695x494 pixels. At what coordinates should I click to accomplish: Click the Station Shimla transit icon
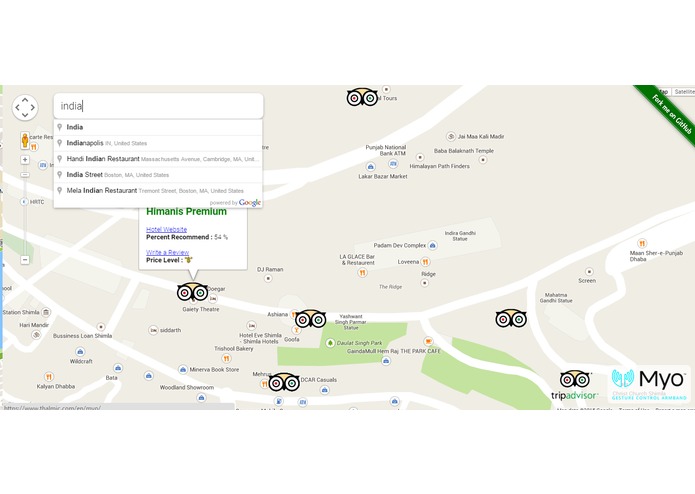coord(46,312)
